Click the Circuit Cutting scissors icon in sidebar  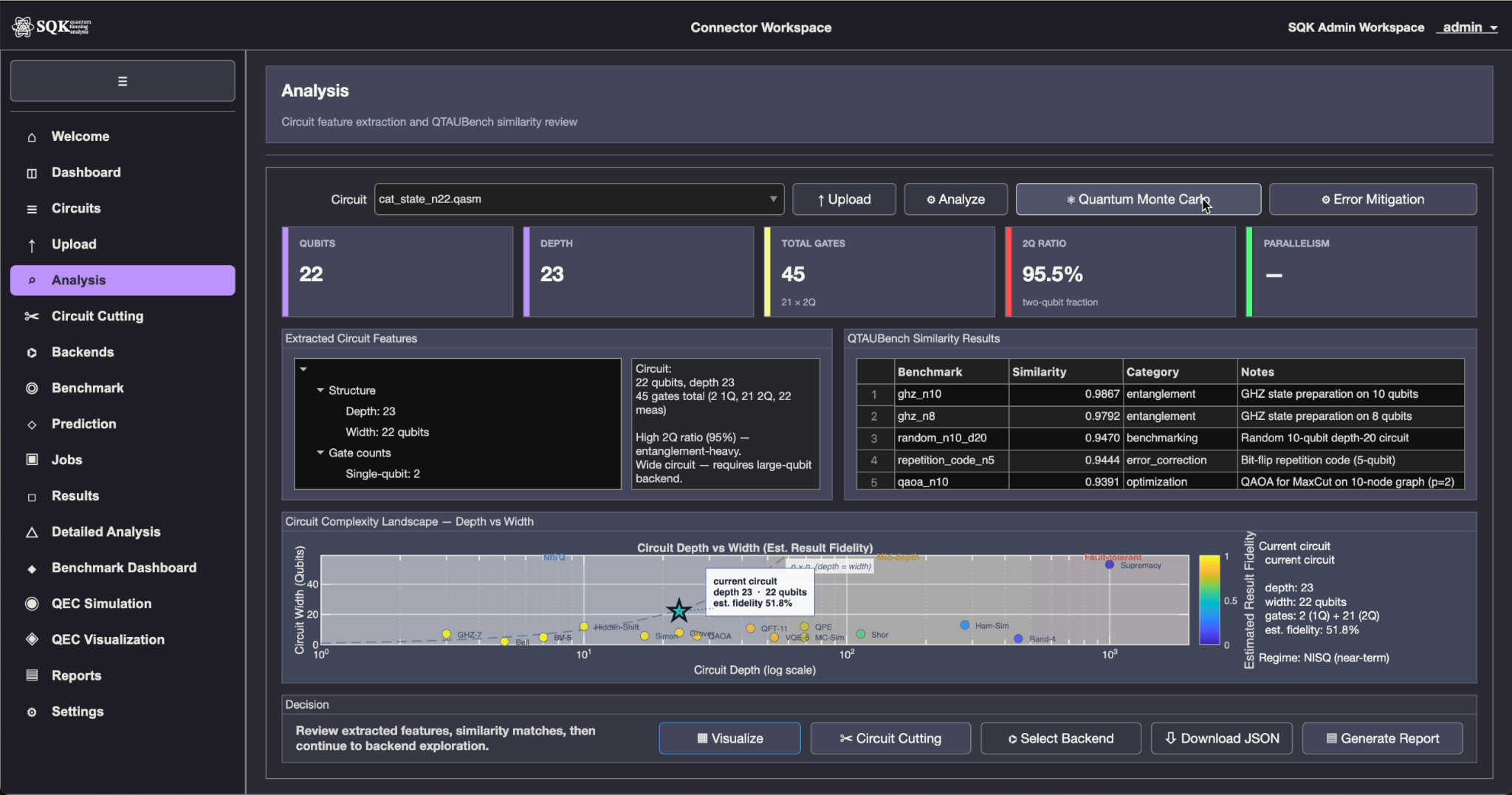point(32,317)
